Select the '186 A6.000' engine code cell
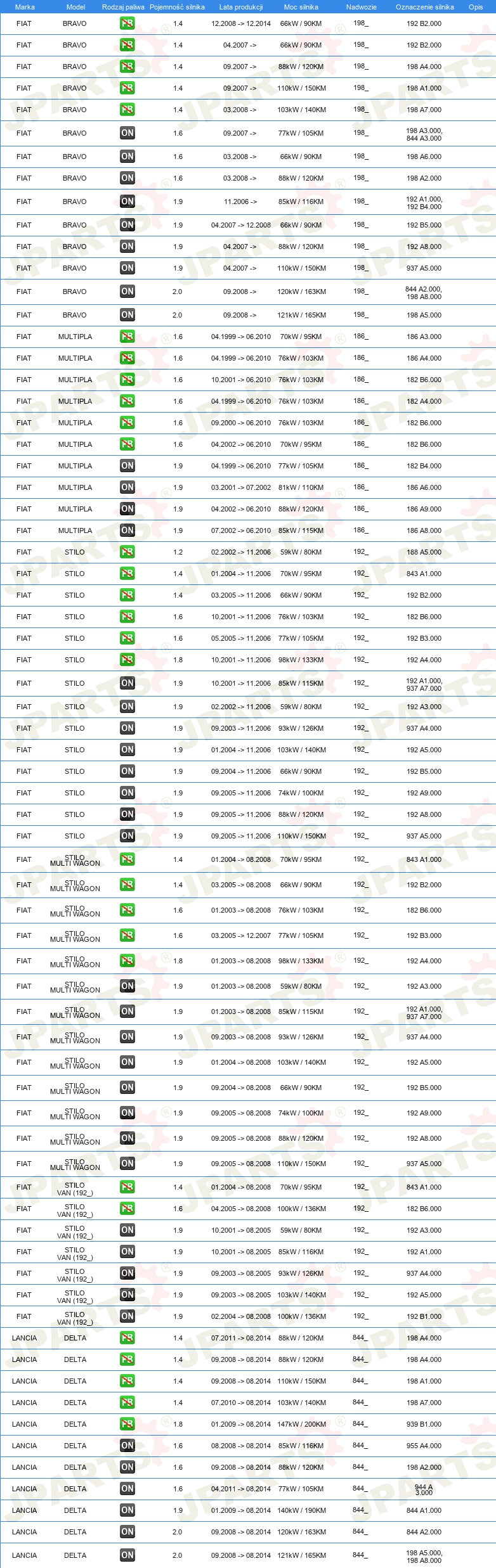 (424, 487)
